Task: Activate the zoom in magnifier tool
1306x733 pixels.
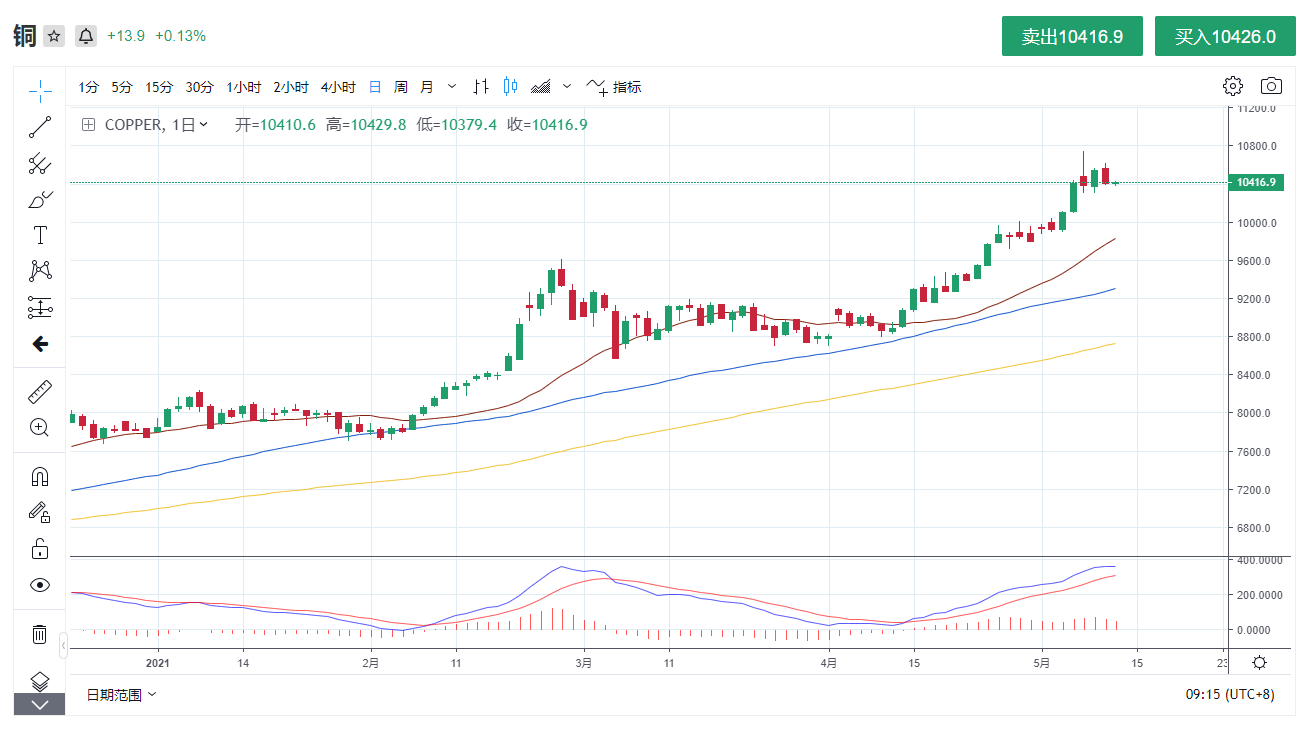Action: (x=40, y=427)
